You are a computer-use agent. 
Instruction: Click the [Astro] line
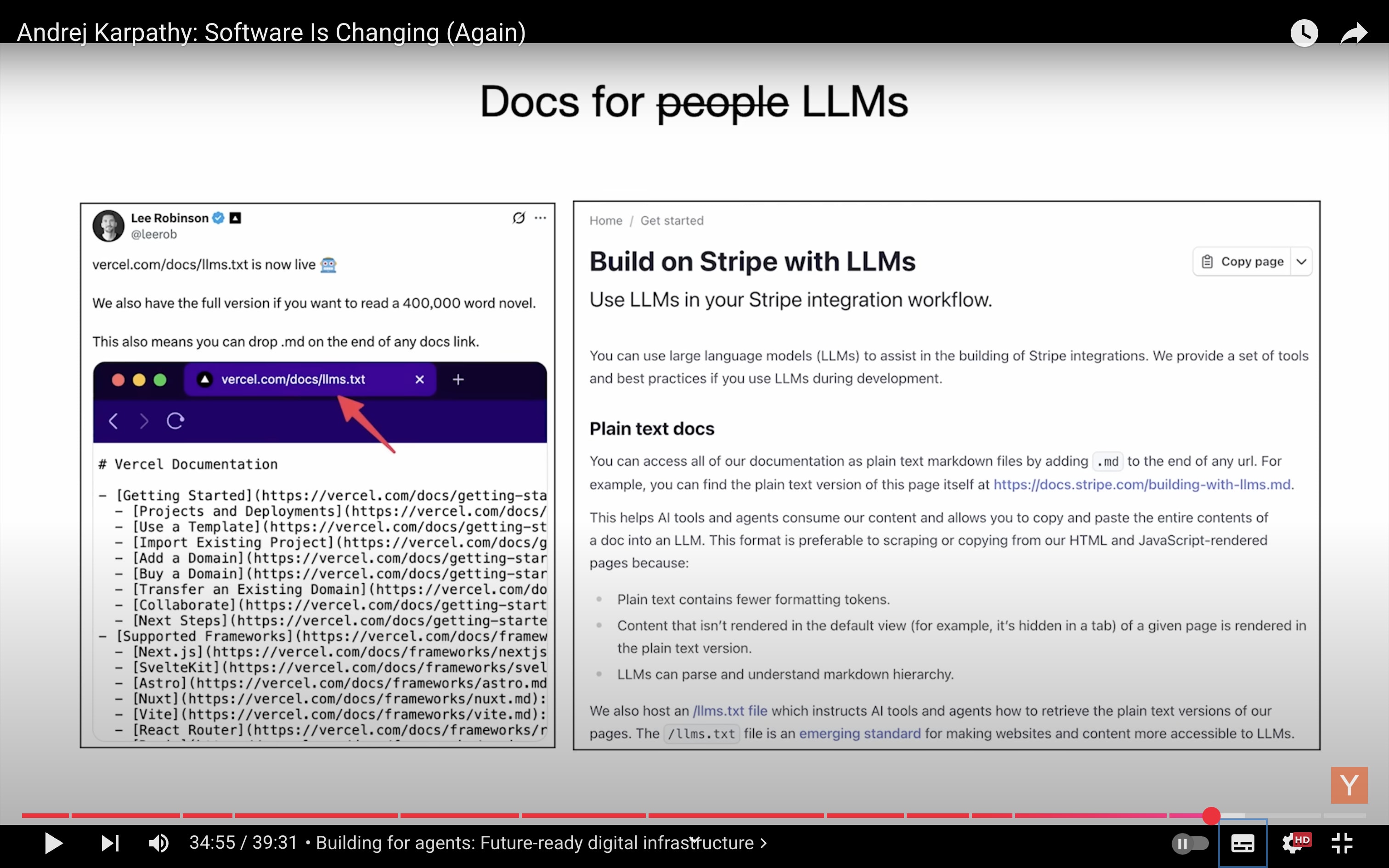pos(331,683)
